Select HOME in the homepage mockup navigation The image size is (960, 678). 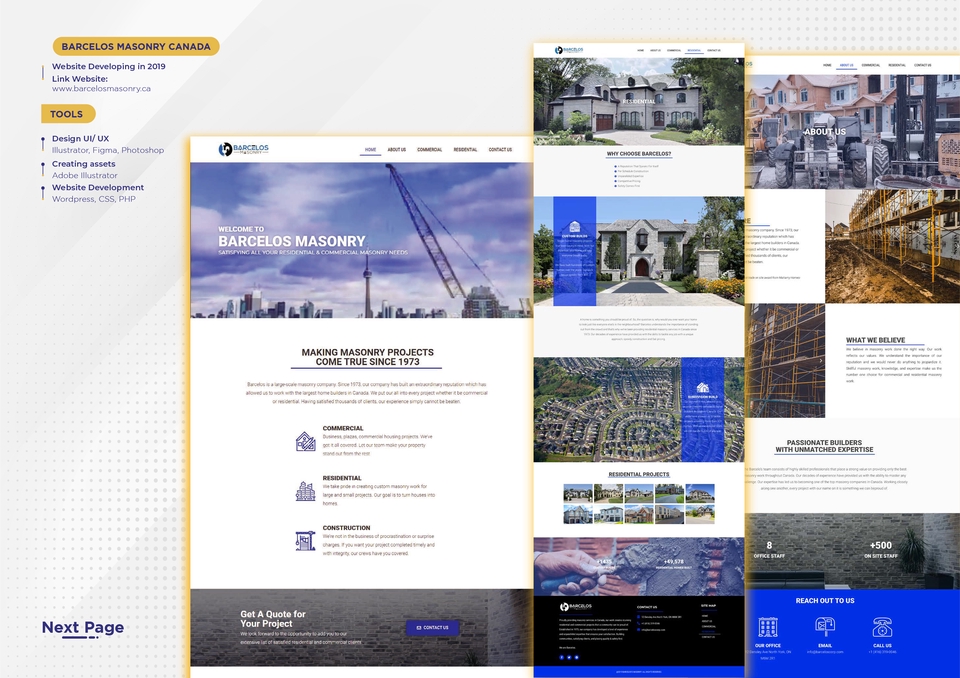pos(370,149)
